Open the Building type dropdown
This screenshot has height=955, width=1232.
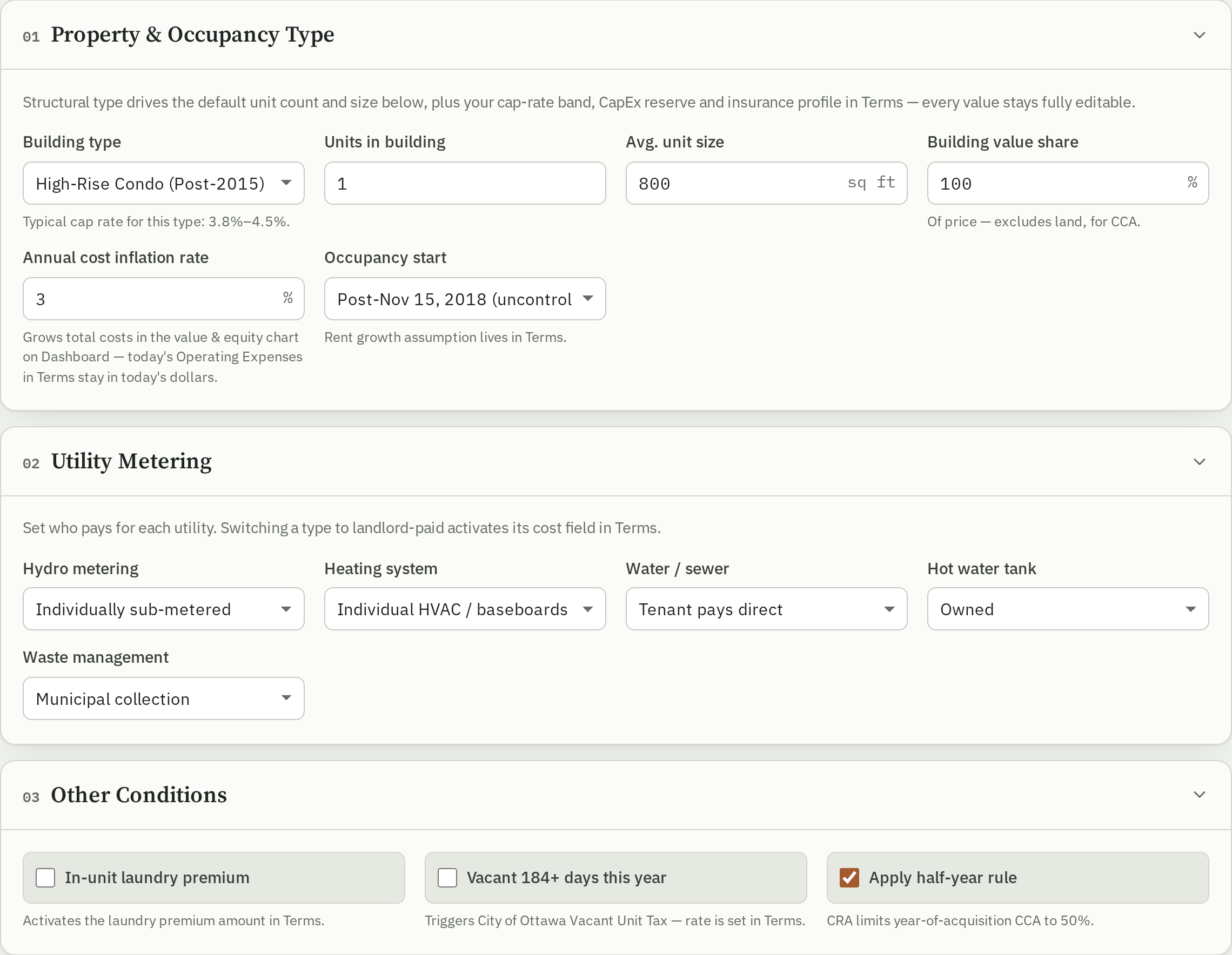pyautogui.click(x=164, y=183)
